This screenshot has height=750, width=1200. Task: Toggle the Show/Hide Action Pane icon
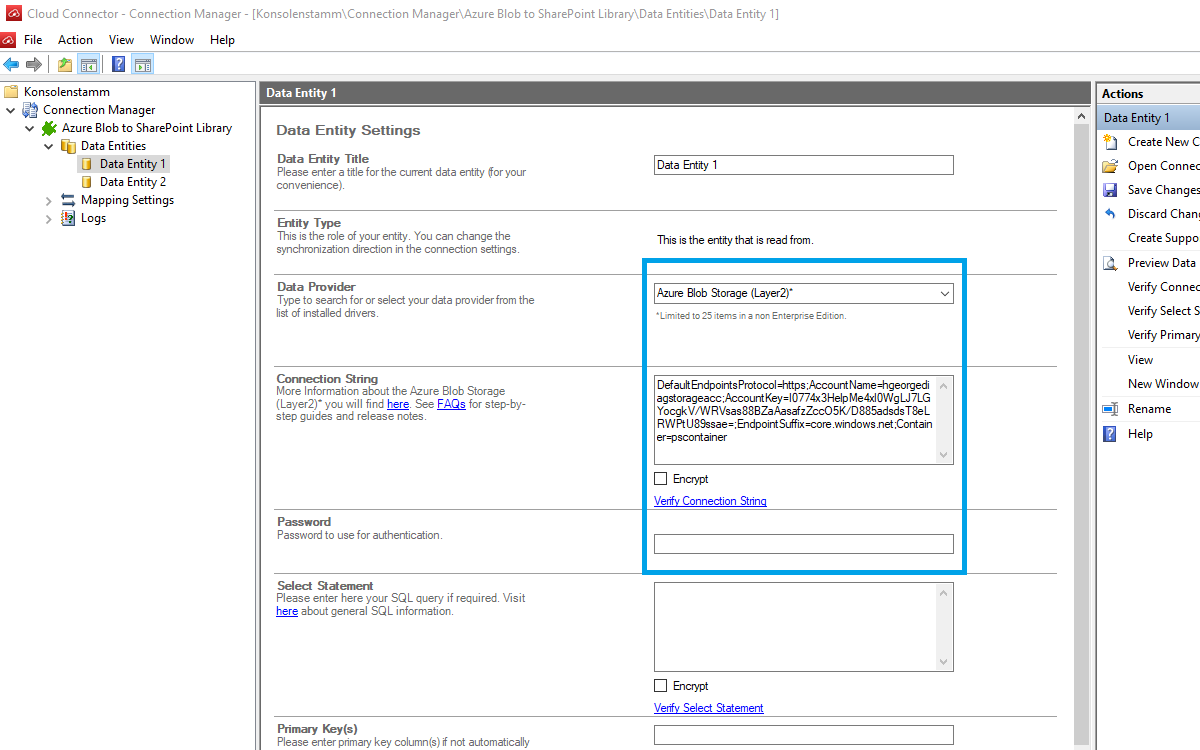click(x=143, y=65)
